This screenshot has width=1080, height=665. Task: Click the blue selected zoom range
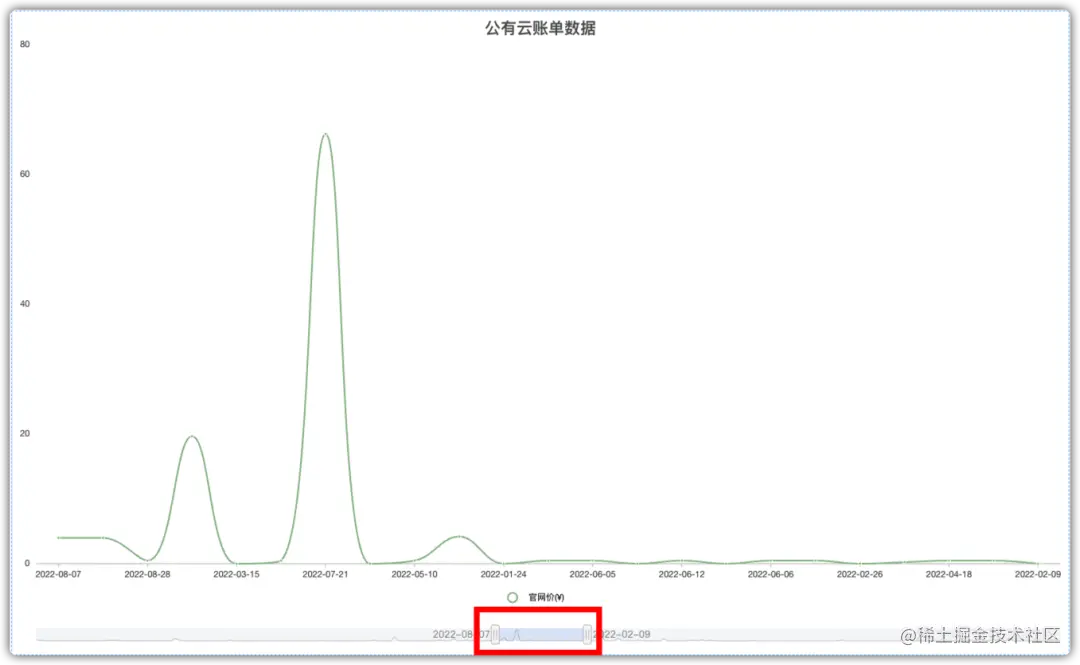point(541,635)
